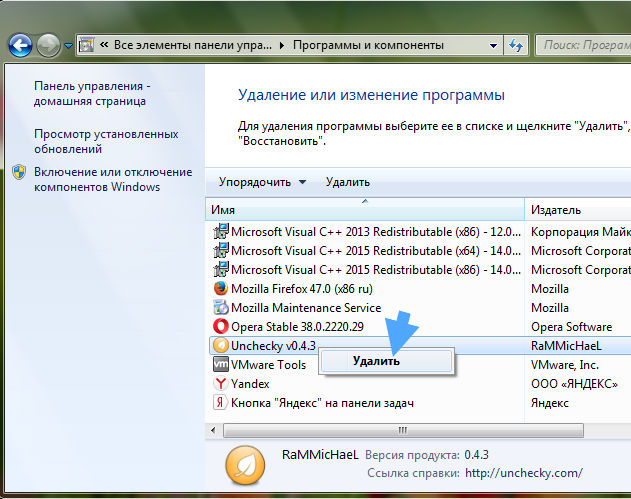Select the Visual C++ 2015 (x64) installer icon
Viewport: 631px width, 499px height.
pyautogui.click(x=221, y=250)
